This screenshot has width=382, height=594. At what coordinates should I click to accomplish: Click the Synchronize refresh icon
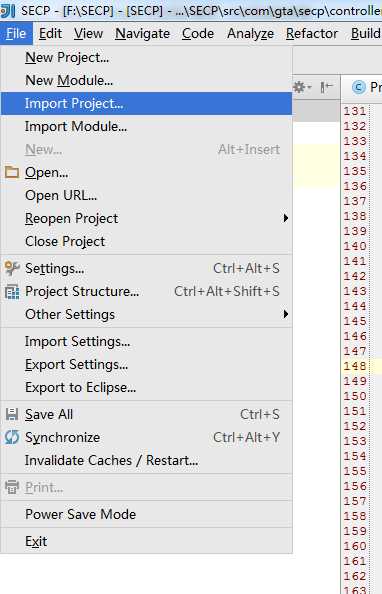pos(12,437)
